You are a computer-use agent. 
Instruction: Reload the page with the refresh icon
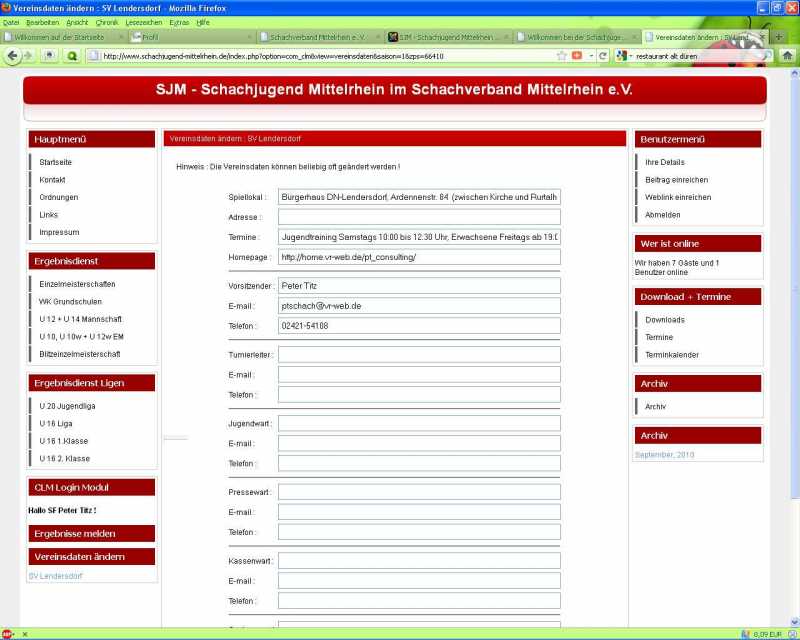tap(603, 56)
